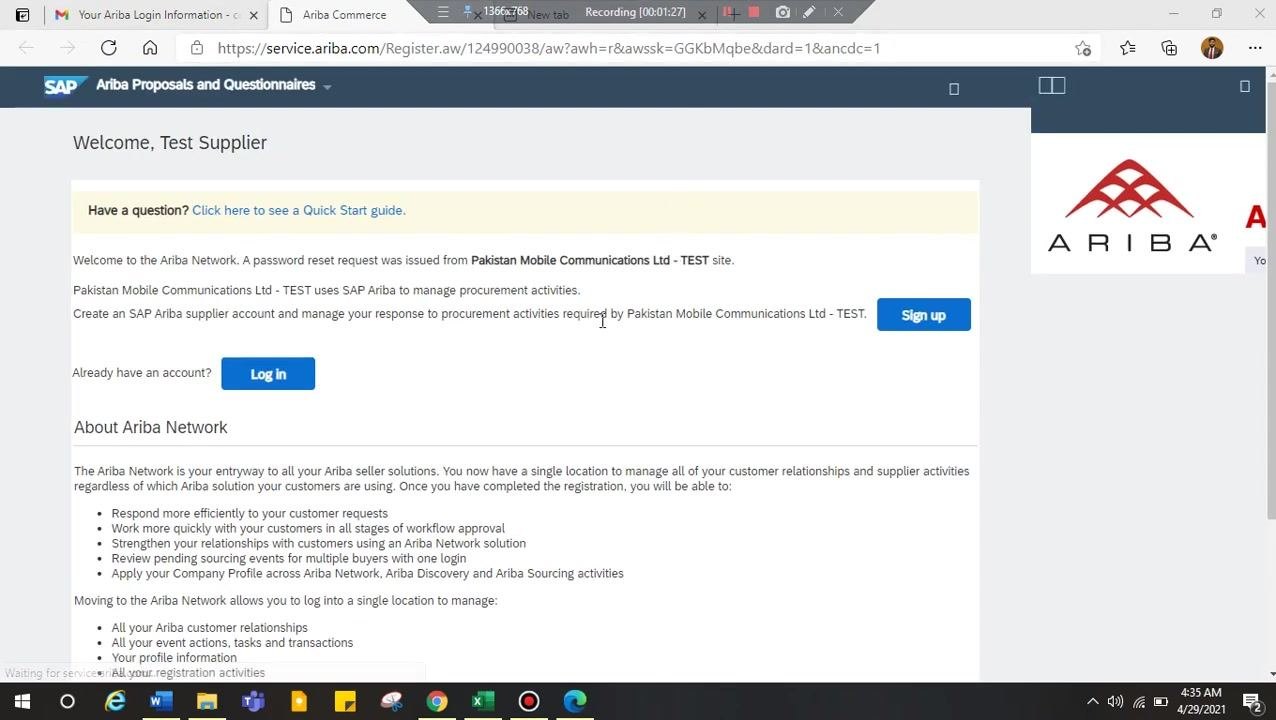Open the Collections icon in Edge
This screenshot has width=1276, height=720.
[1169, 48]
